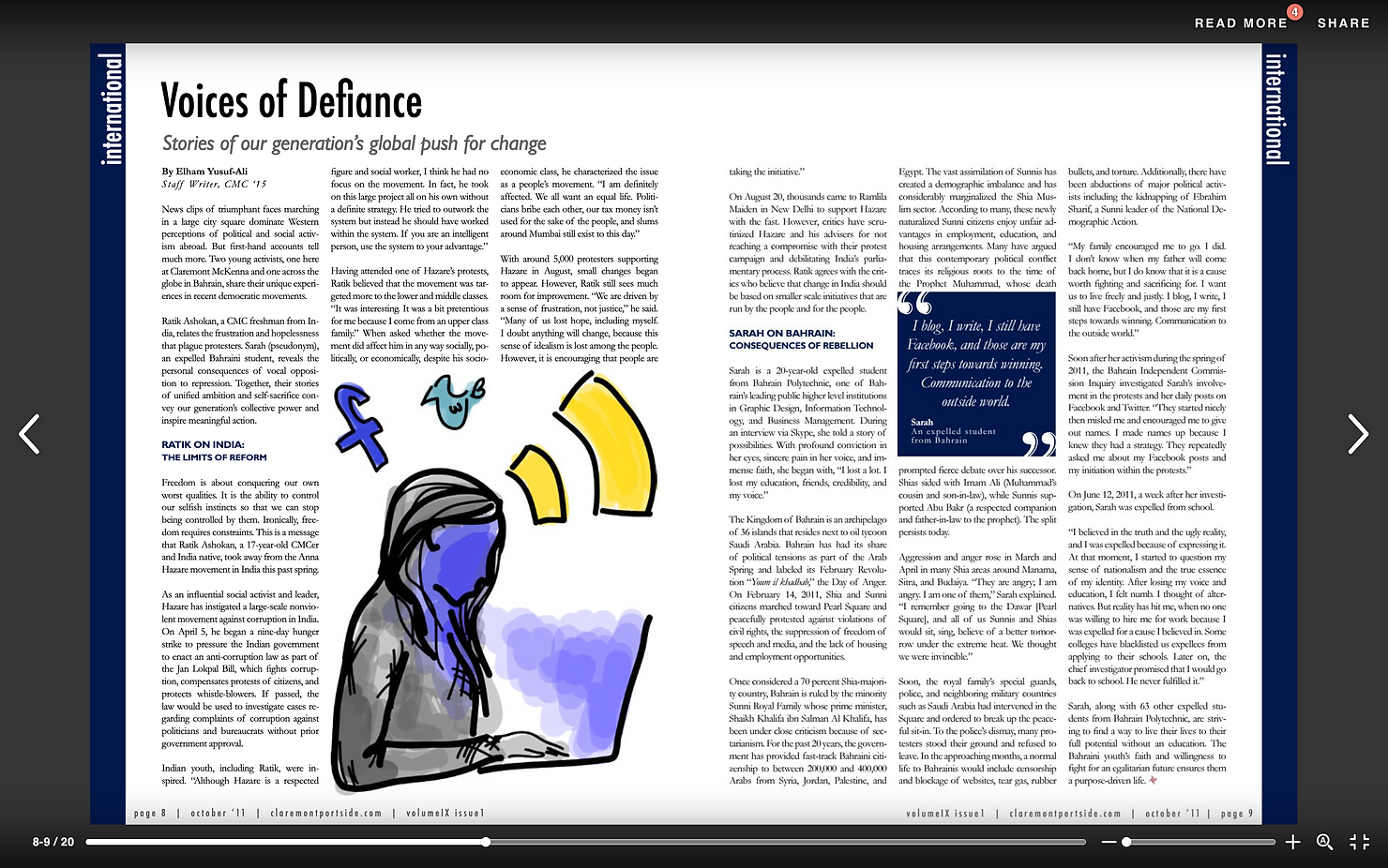Screen dimensions: 1388x868
Task: Click the zoom out minus icon
Action: (1109, 842)
